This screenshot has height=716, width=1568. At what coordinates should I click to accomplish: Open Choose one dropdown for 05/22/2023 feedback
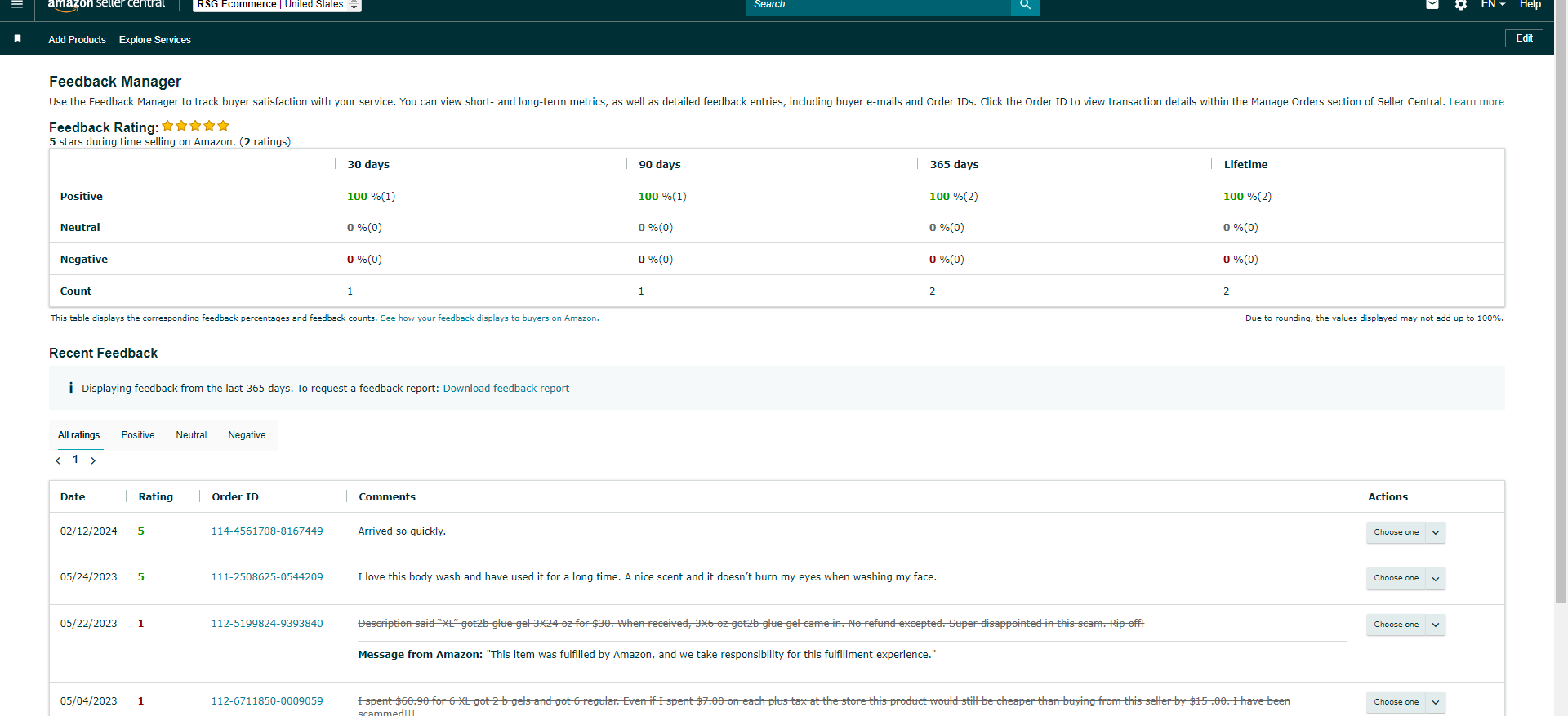point(1405,625)
